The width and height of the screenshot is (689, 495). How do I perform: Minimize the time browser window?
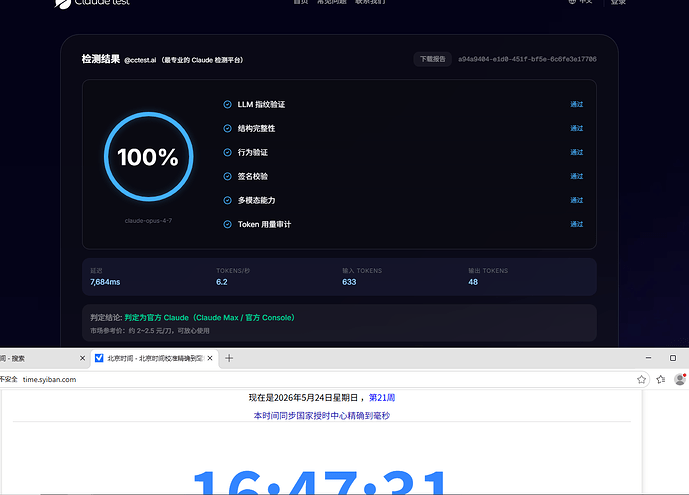pyautogui.click(x=648, y=358)
